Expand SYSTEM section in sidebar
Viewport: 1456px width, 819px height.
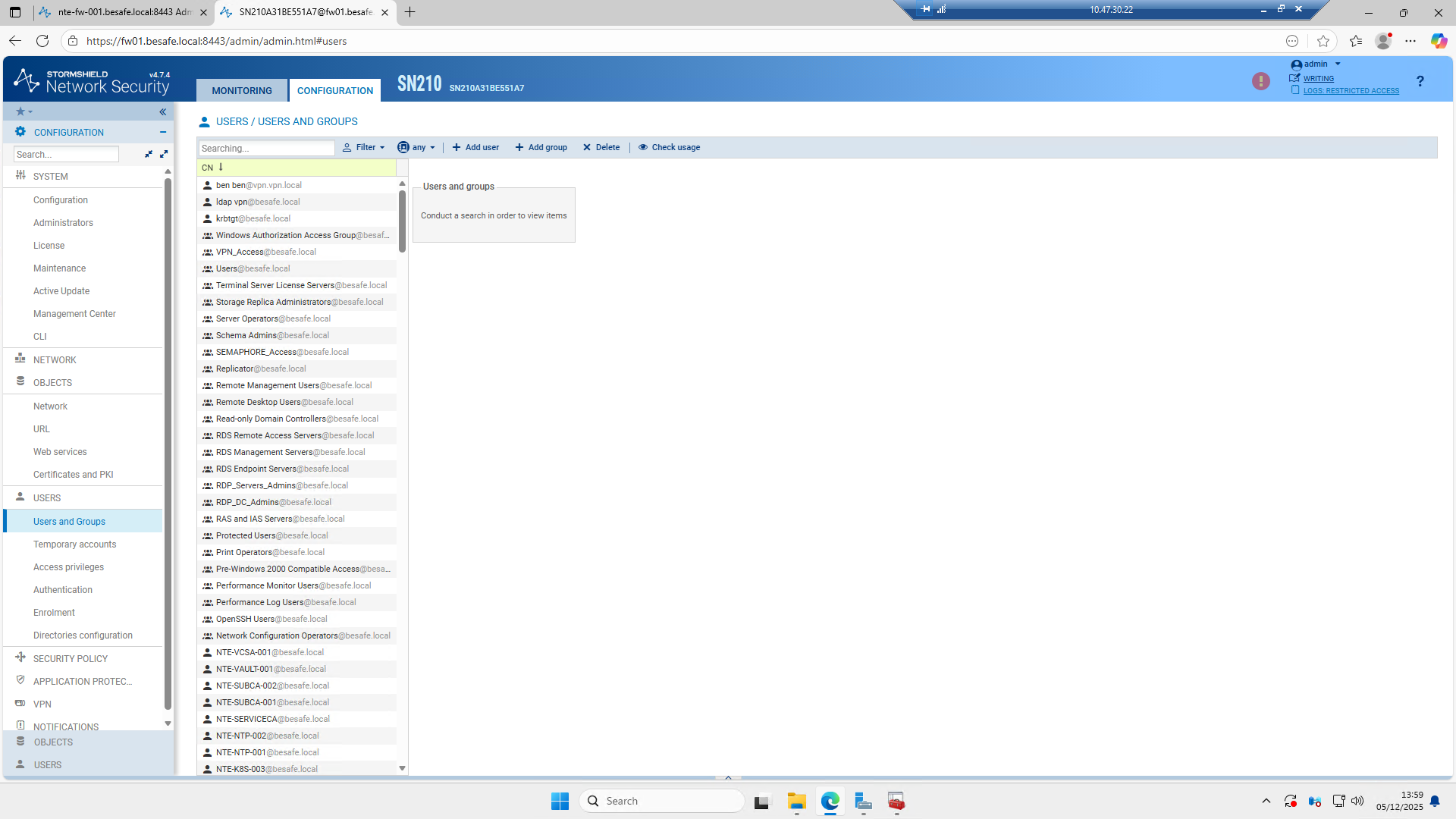[50, 177]
